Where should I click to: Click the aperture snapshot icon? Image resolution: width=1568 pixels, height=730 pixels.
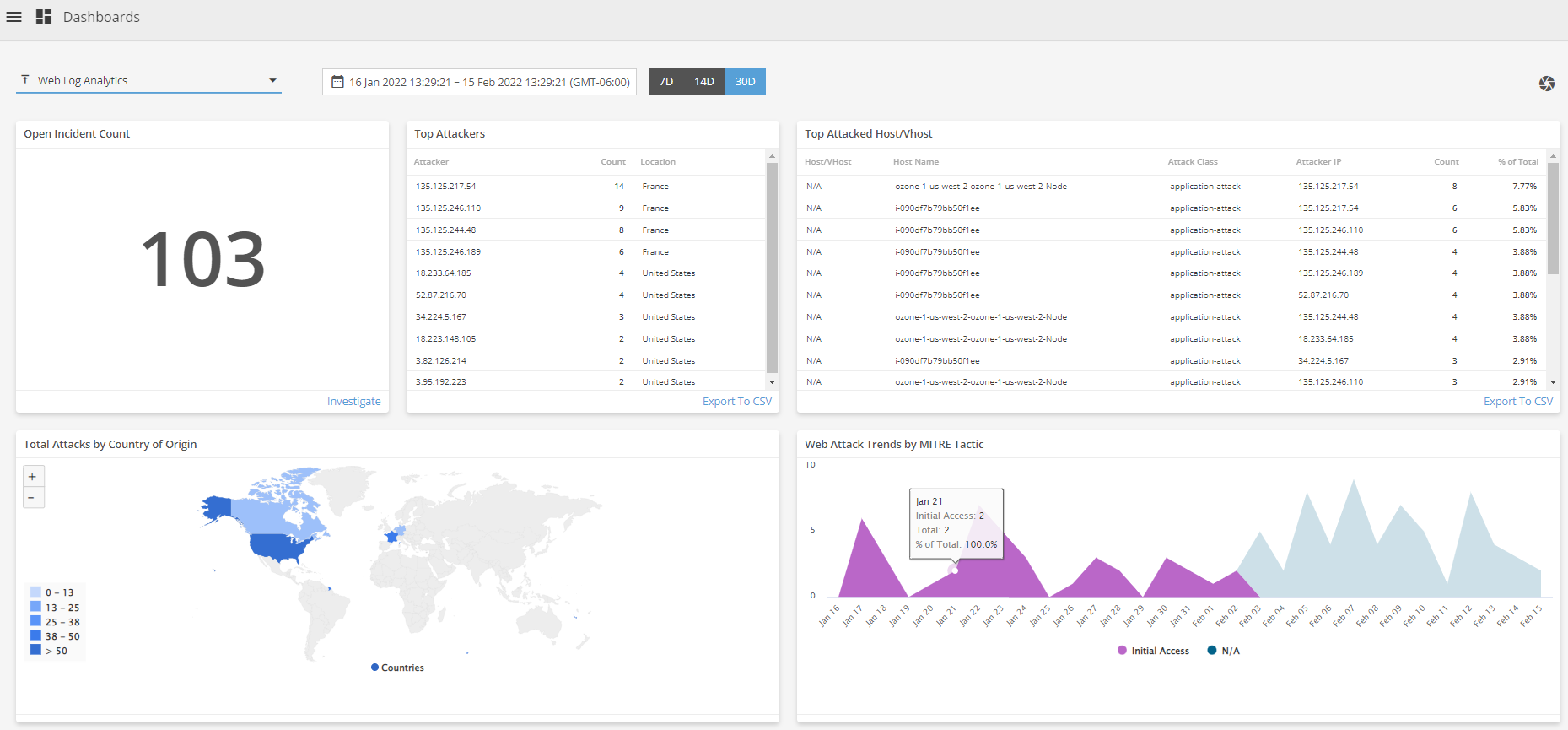[1546, 84]
